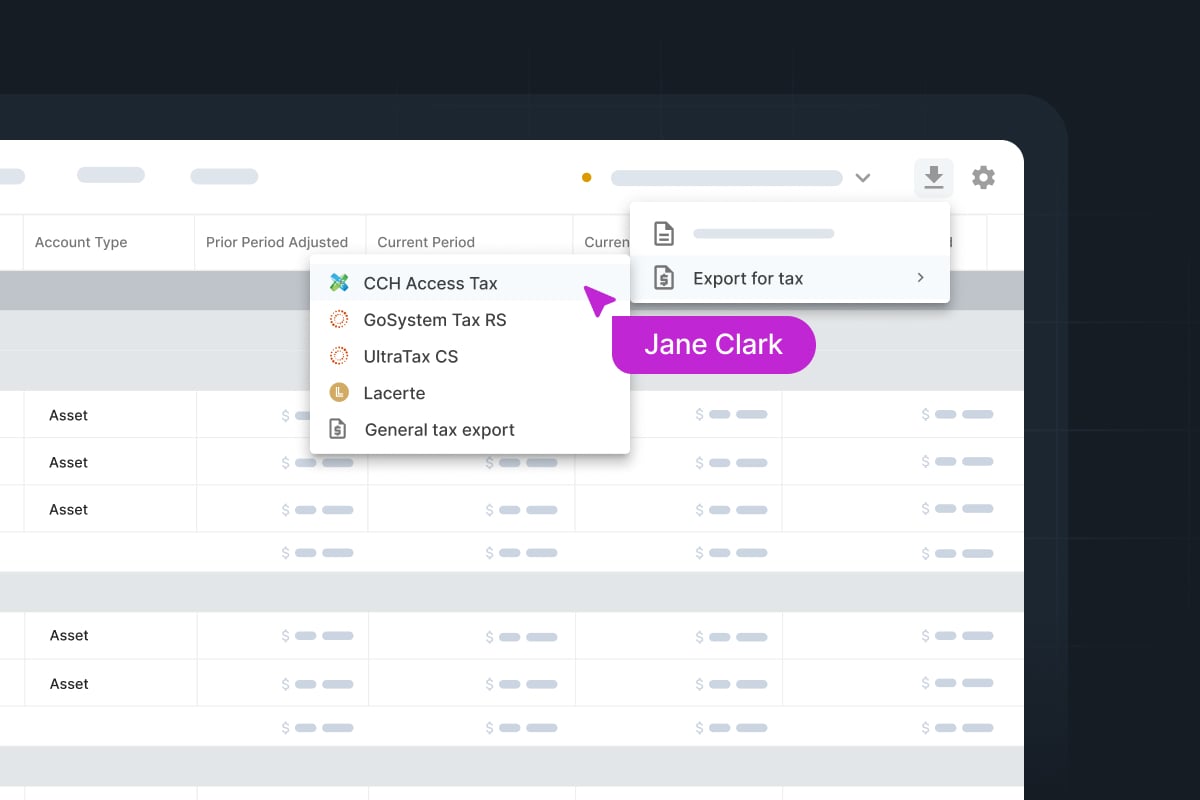Click the Export for tax dollar-document icon
Screen dimensions: 1200x800
coord(664,278)
